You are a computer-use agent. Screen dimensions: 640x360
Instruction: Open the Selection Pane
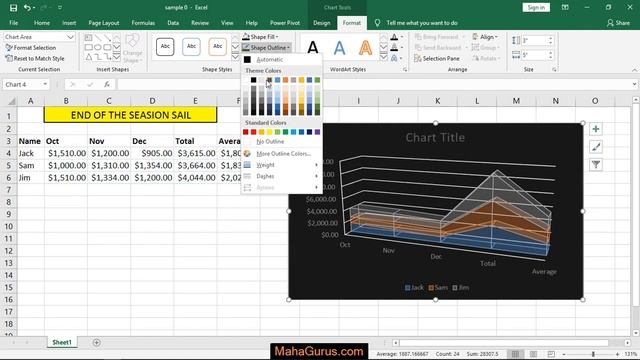coord(437,58)
